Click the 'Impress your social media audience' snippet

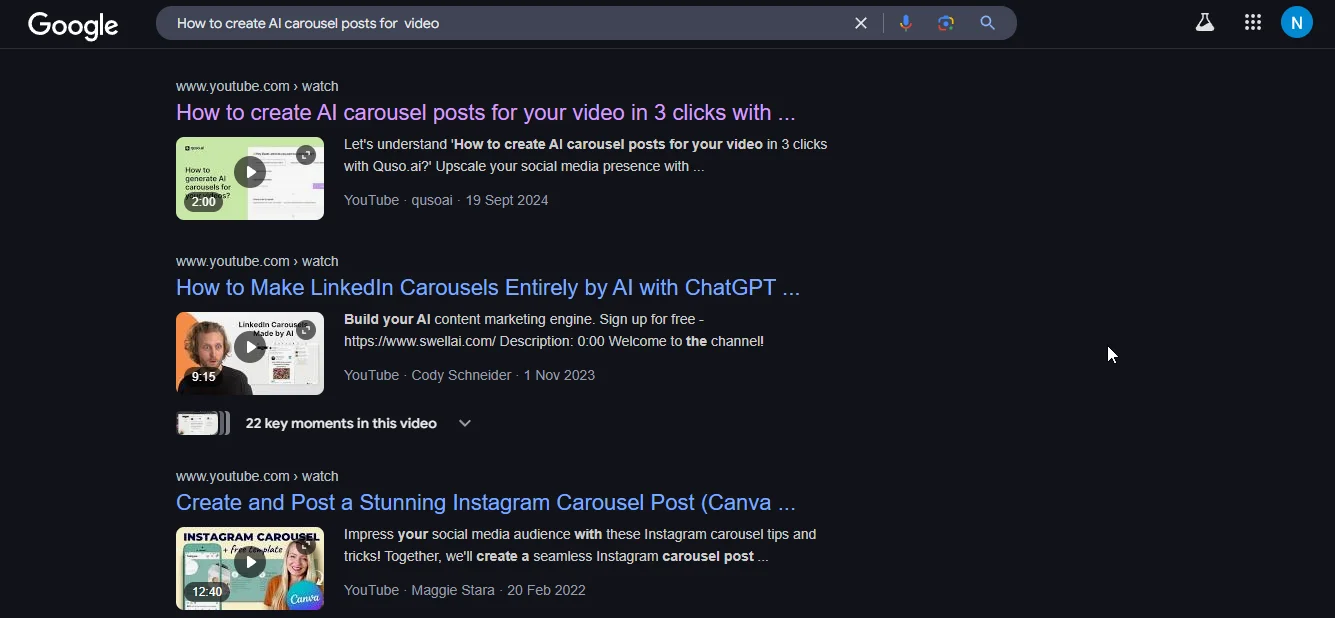(580, 545)
